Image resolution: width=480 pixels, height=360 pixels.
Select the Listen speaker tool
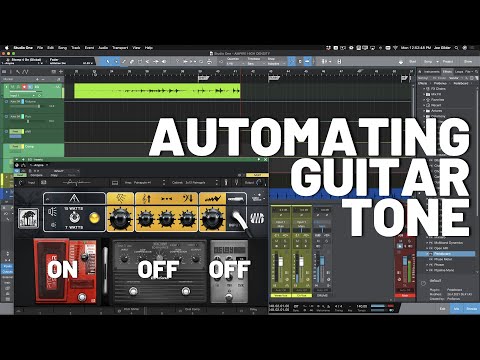(x=164, y=61)
